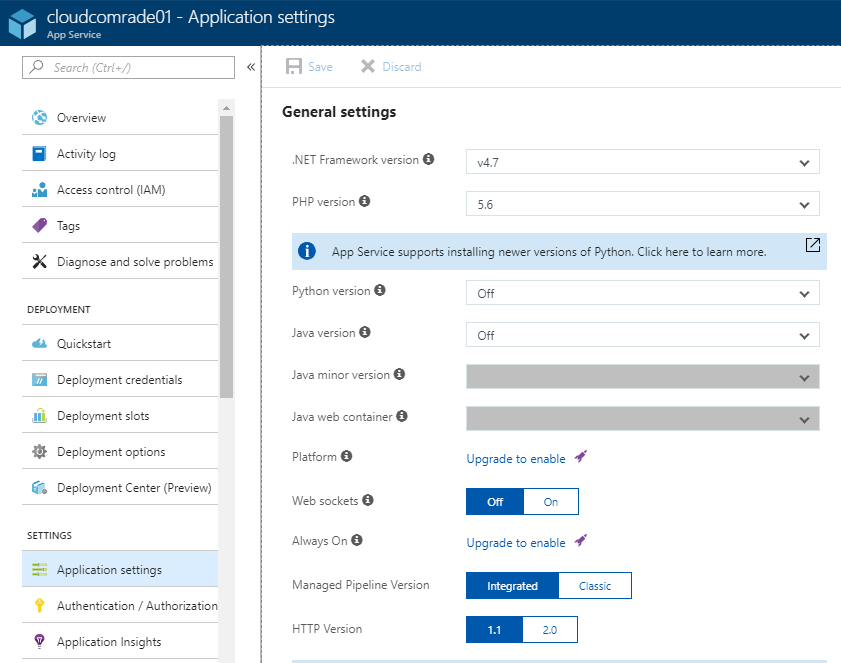This screenshot has height=663, width=841.
Task: Click the info icon next to Java minor version
Action: pos(399,374)
